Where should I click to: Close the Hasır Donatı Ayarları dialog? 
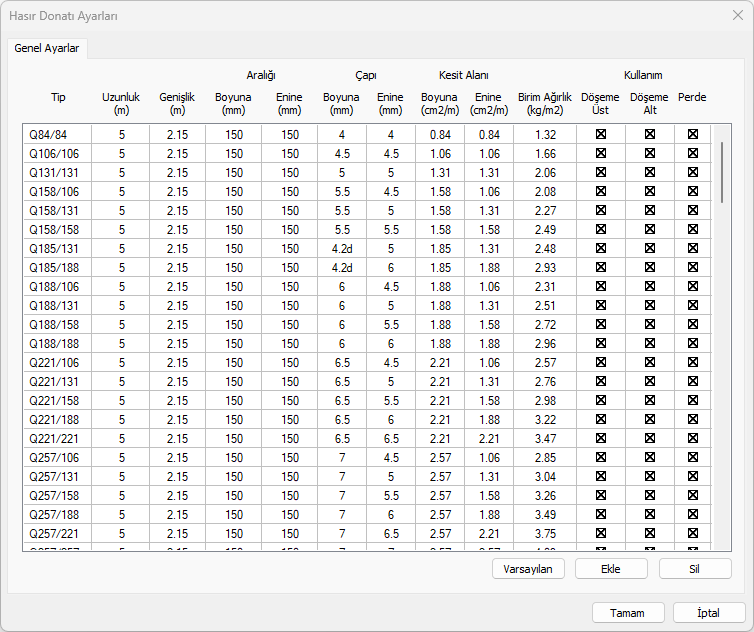click(x=737, y=15)
